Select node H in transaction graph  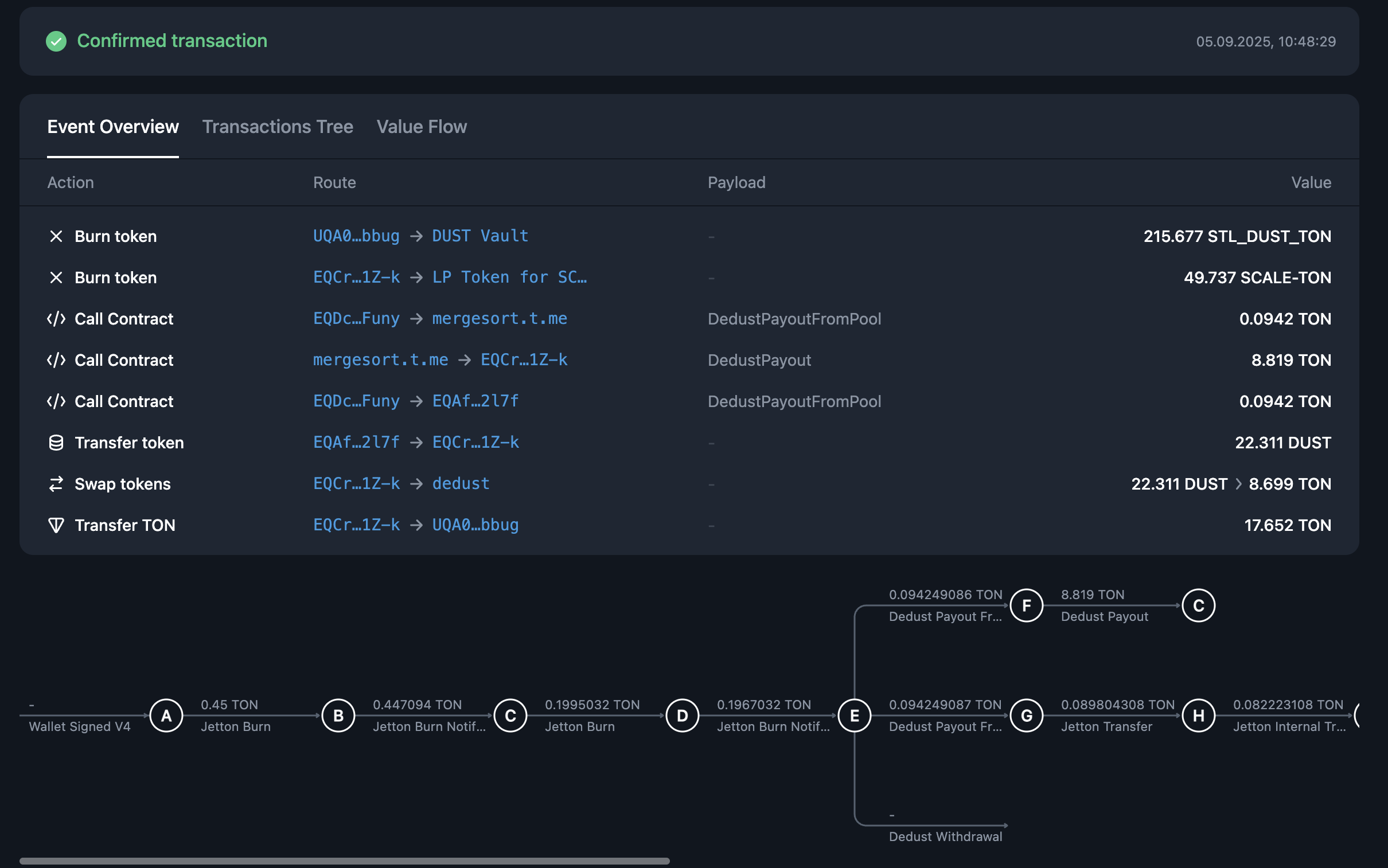tap(1198, 715)
